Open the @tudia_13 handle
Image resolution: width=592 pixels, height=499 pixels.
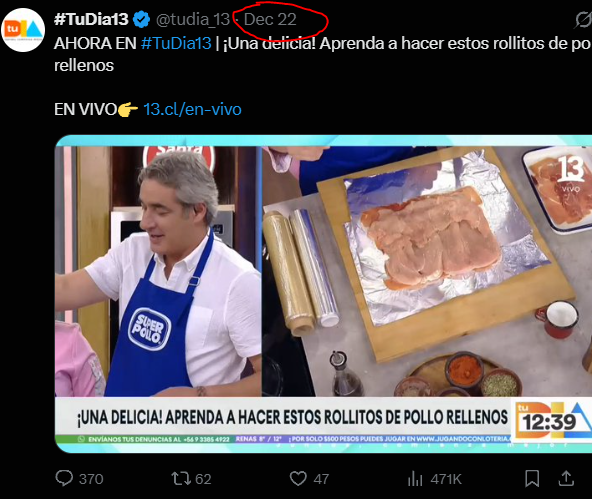pyautogui.click(x=193, y=20)
